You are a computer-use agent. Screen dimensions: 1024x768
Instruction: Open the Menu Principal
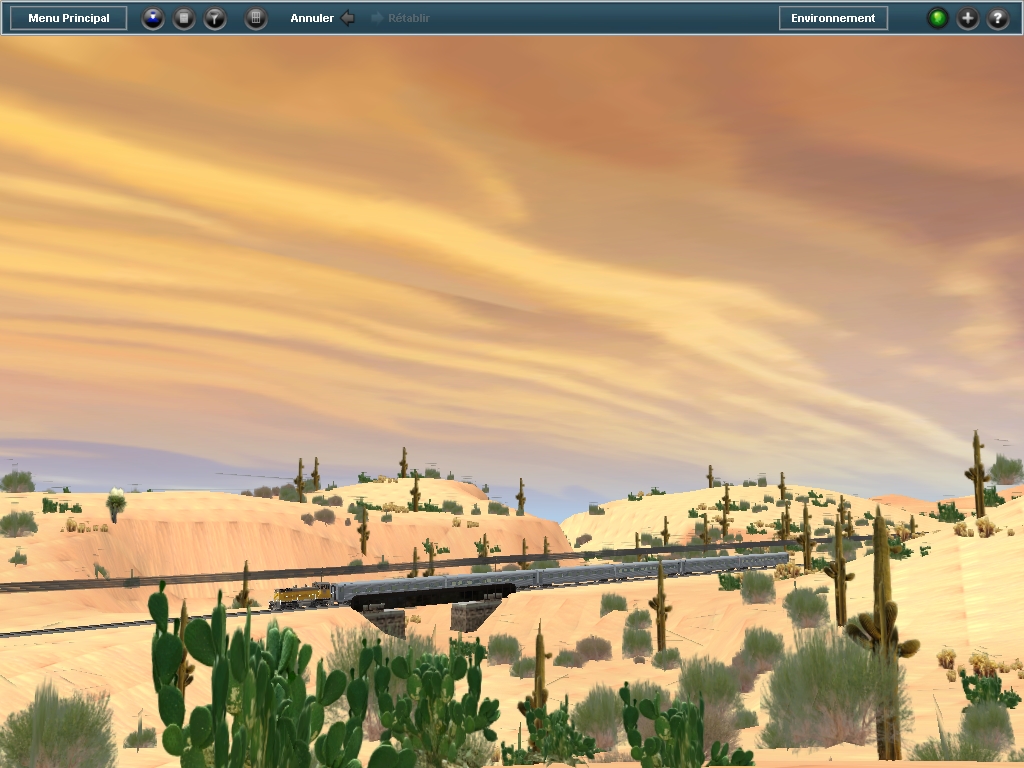tap(69, 18)
